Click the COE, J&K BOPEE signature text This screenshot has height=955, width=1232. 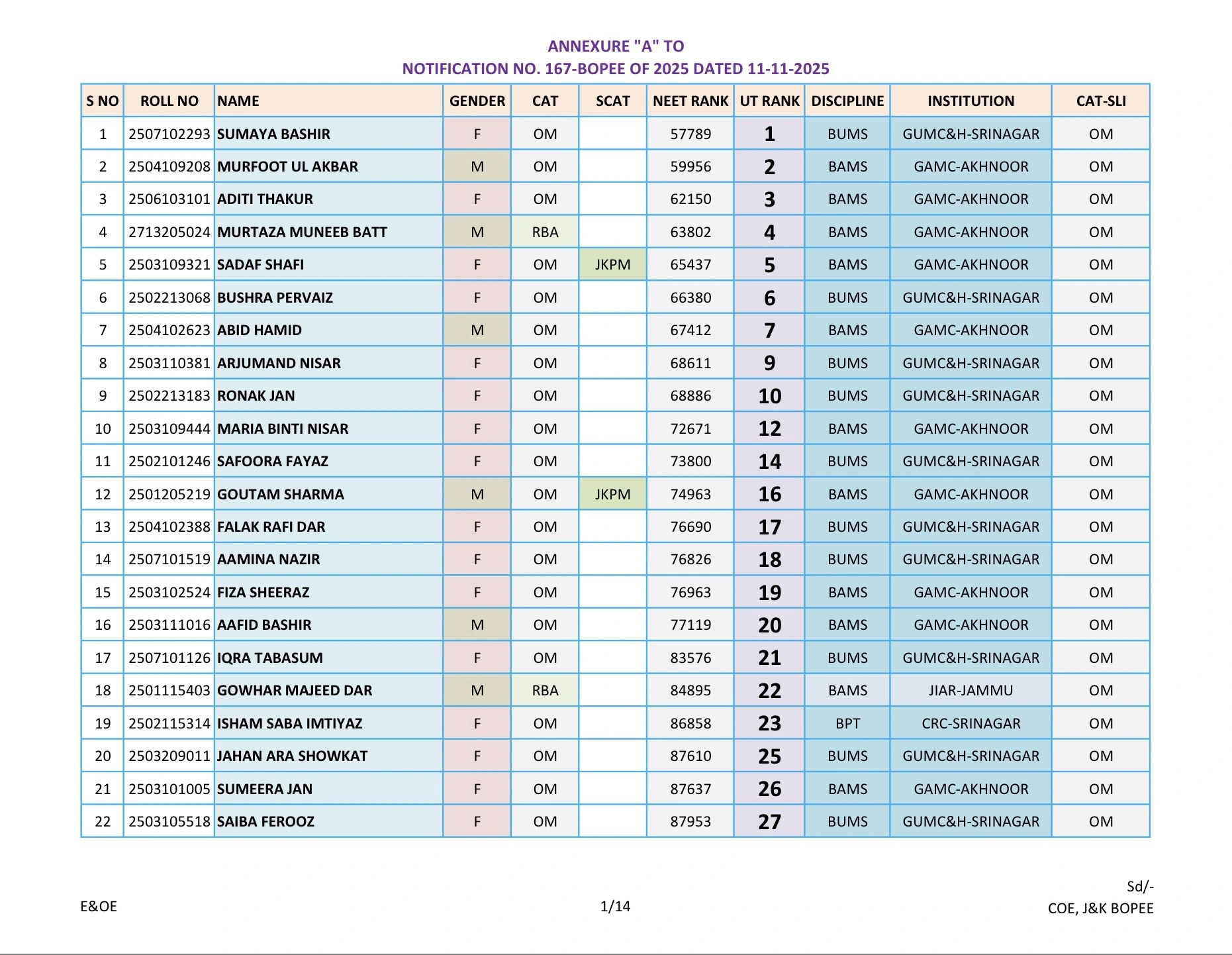(x=1100, y=908)
